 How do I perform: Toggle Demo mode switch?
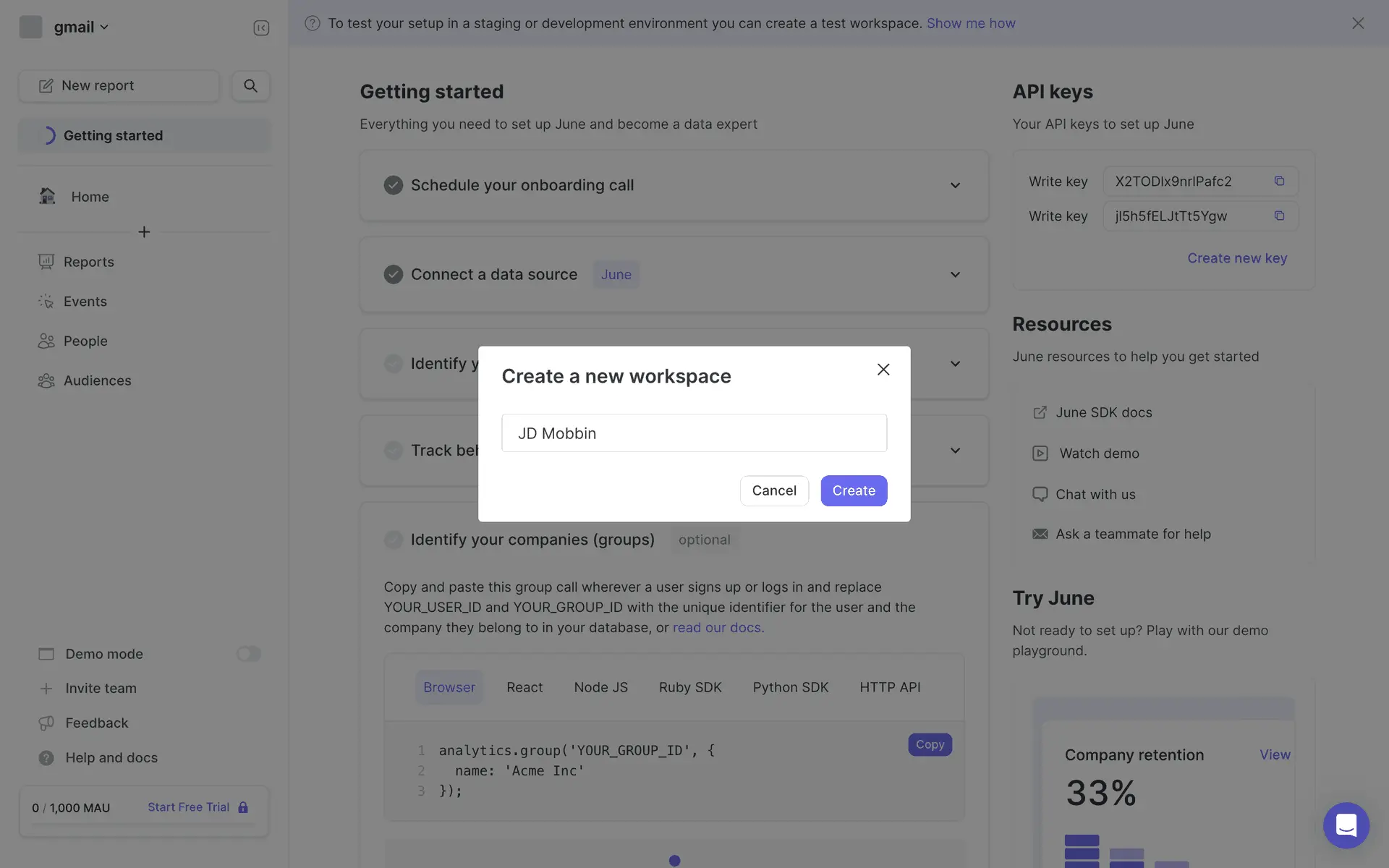[248, 654]
